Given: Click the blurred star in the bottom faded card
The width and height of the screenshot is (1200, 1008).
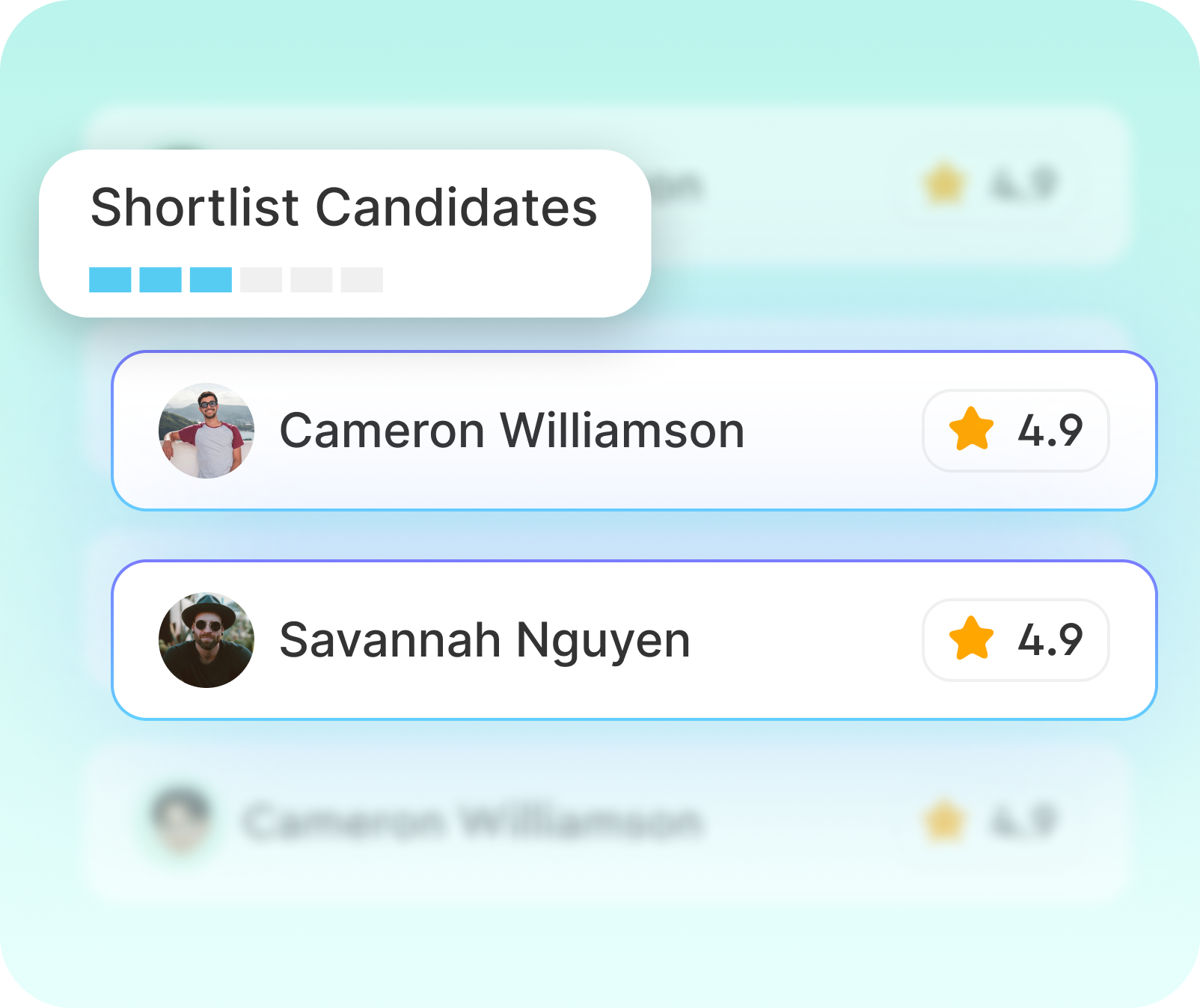Looking at the screenshot, I should (x=944, y=821).
